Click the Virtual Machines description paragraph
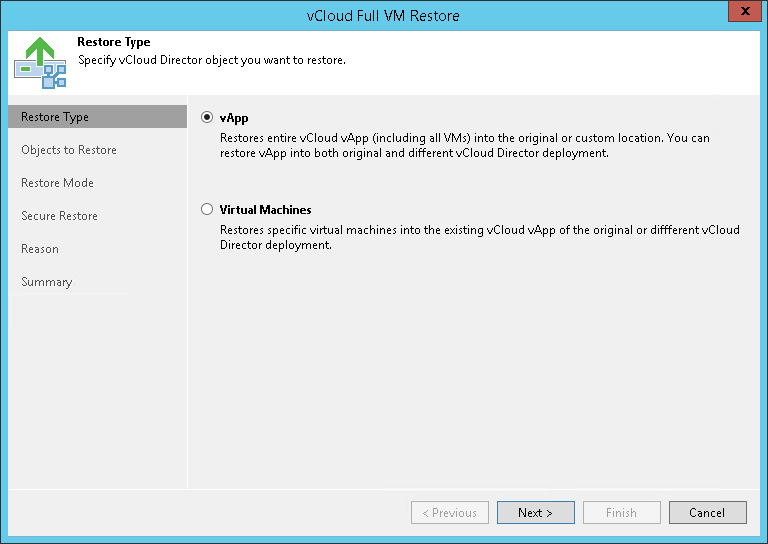The width and height of the screenshot is (768, 544). coord(479,237)
